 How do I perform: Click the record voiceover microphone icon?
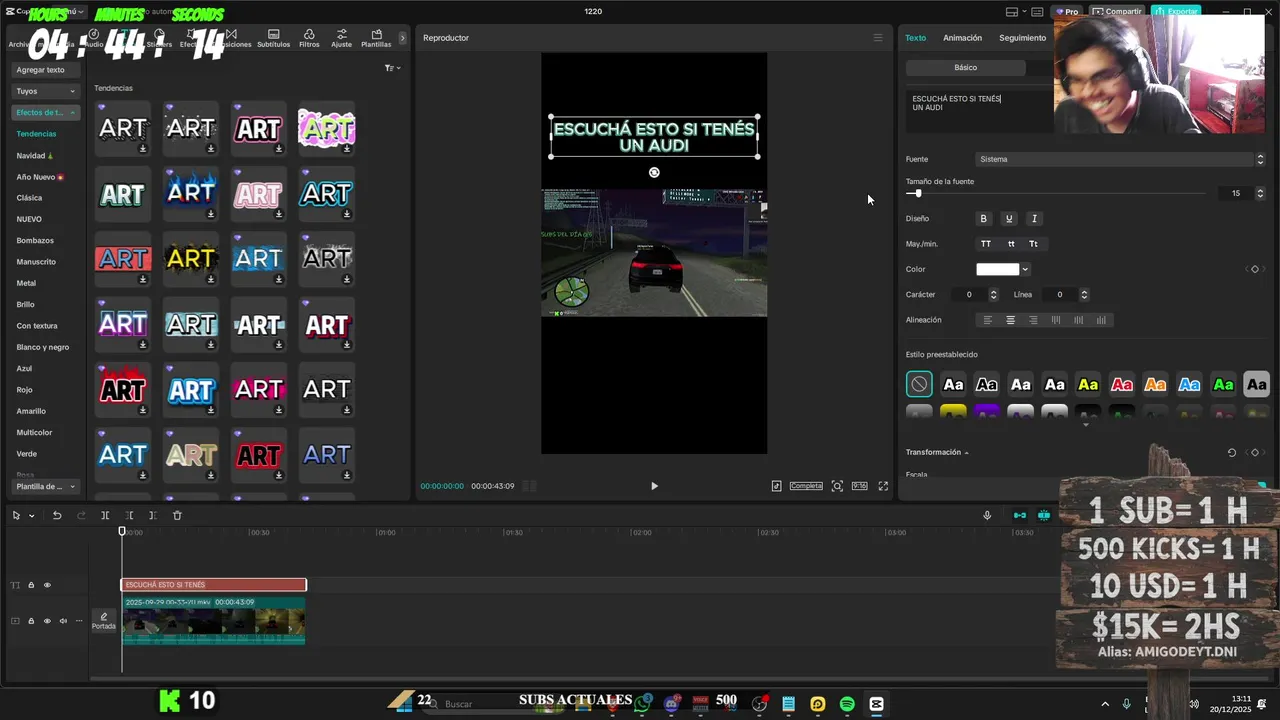point(987,515)
